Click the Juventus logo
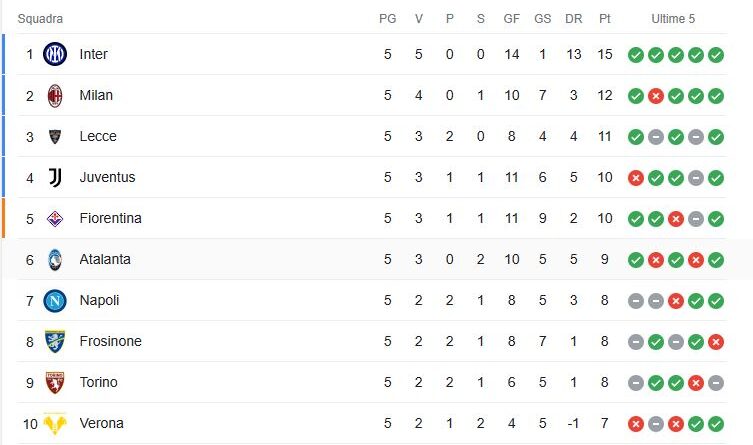The image size is (753, 445). 55,177
